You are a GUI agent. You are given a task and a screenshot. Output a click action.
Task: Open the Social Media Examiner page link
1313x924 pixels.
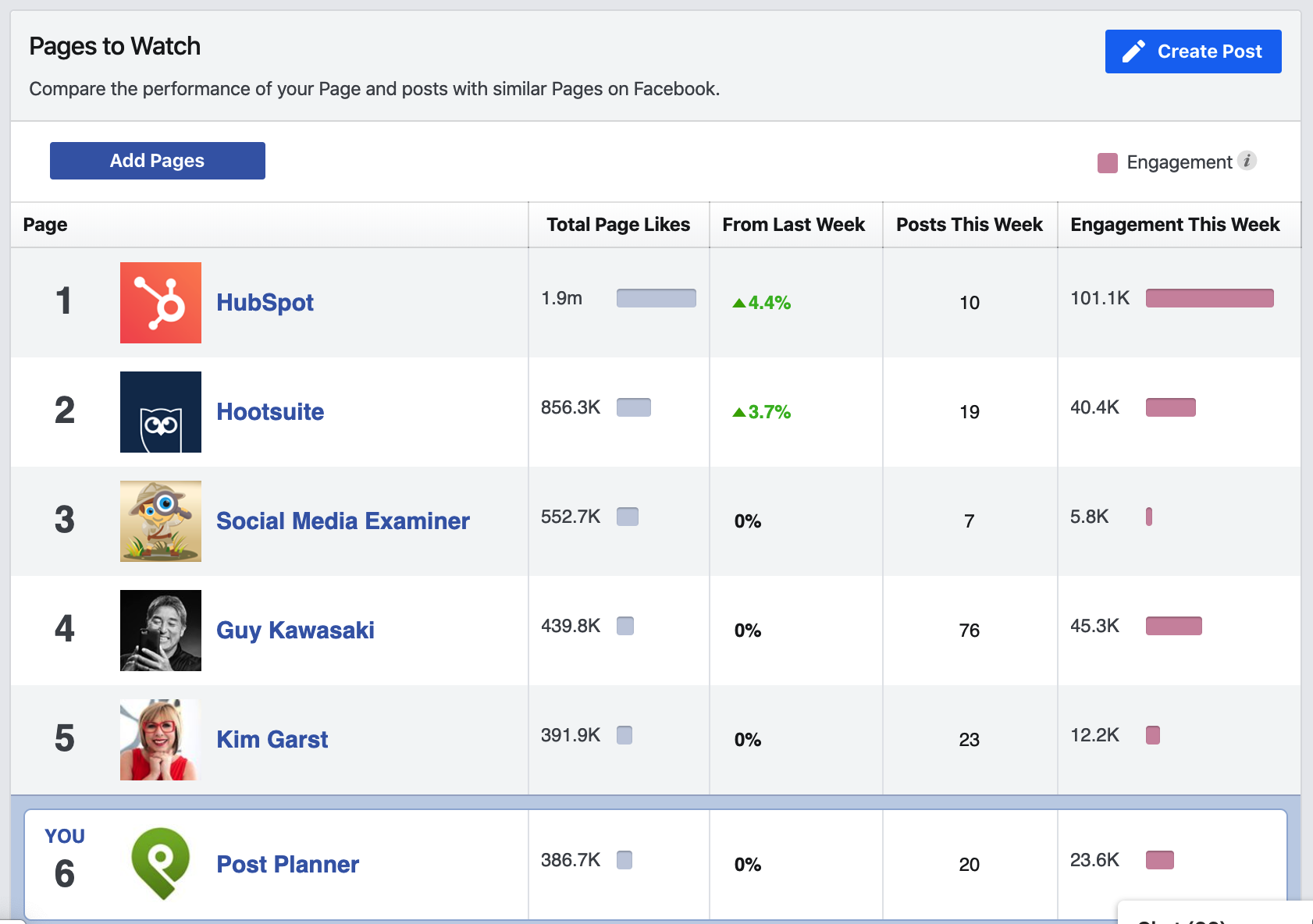pyautogui.click(x=343, y=521)
